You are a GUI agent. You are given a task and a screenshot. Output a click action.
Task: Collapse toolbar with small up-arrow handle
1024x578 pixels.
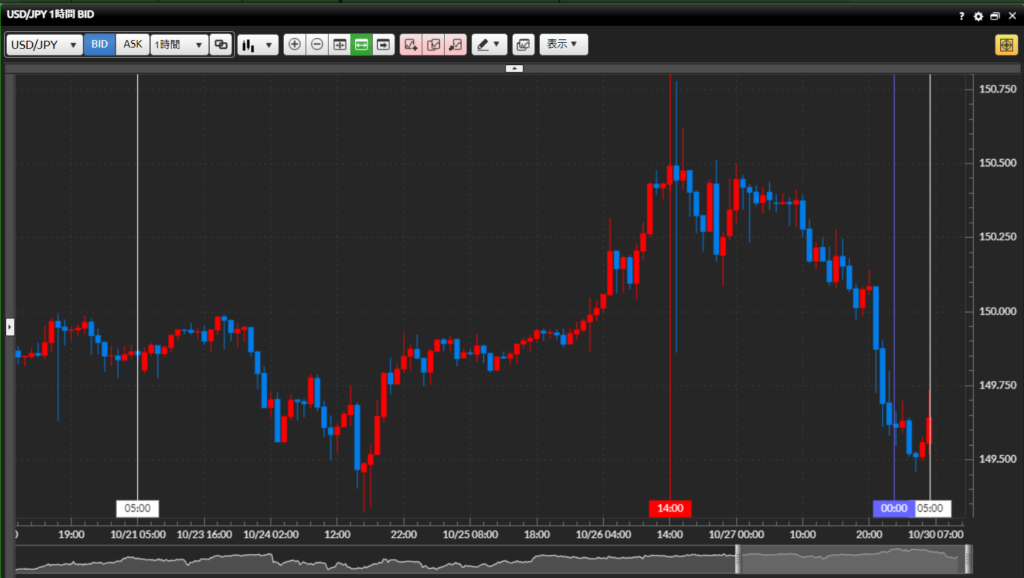tap(513, 69)
